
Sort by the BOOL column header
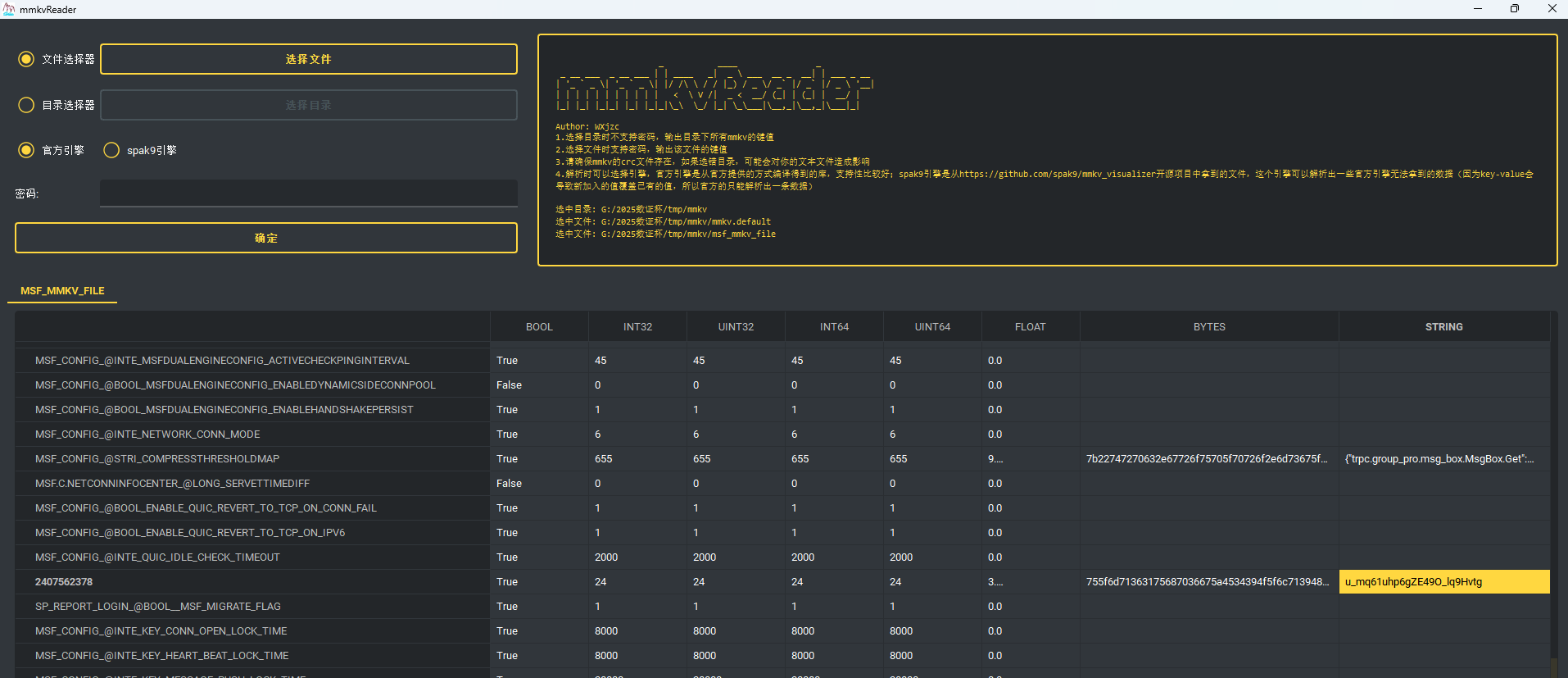tap(539, 327)
